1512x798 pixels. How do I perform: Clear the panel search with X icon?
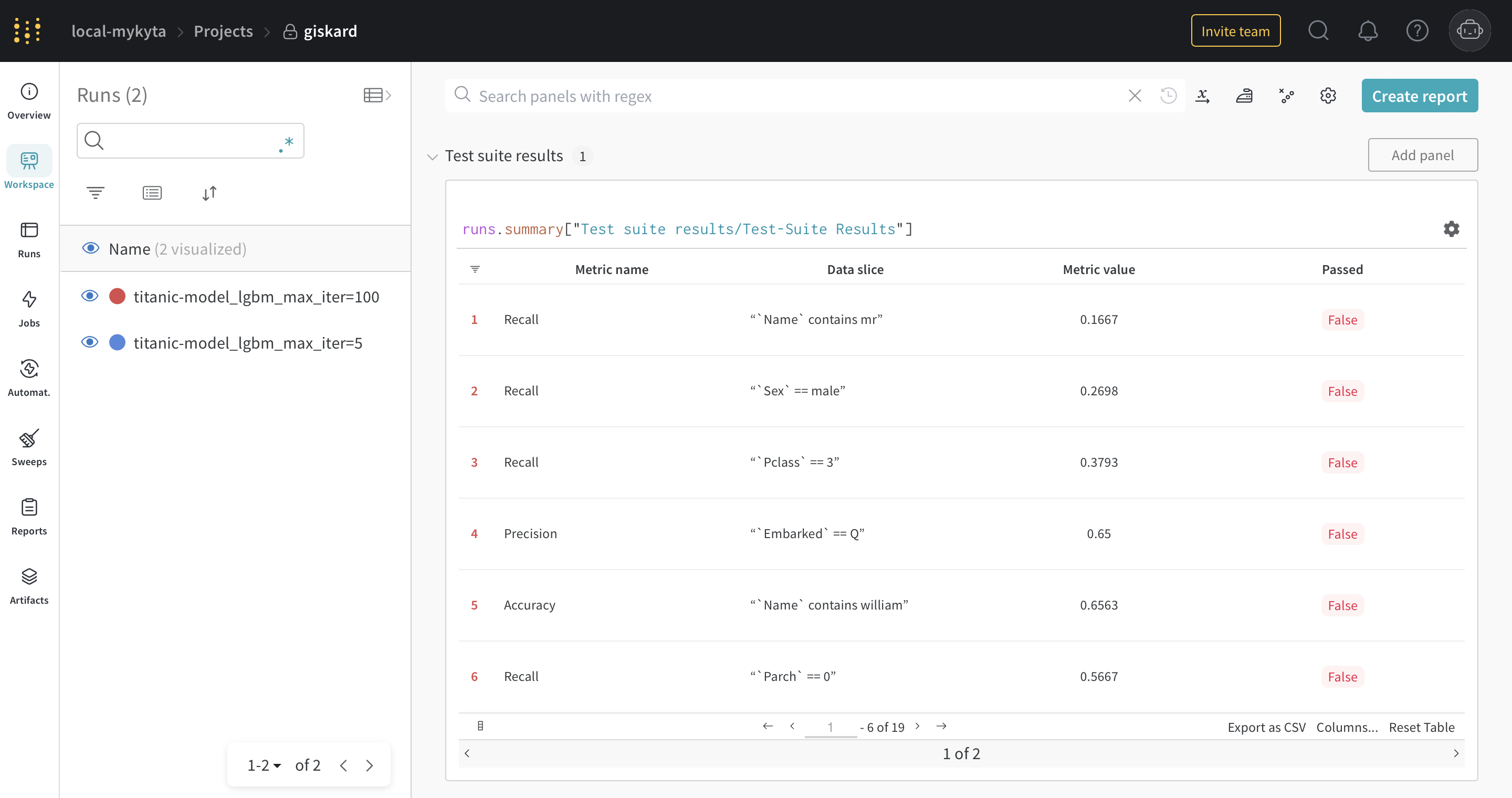pyautogui.click(x=1135, y=96)
